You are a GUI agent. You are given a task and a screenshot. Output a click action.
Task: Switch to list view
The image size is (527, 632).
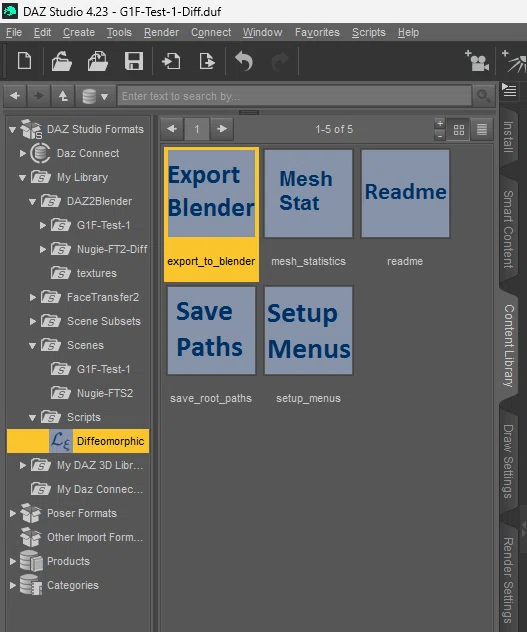[482, 129]
